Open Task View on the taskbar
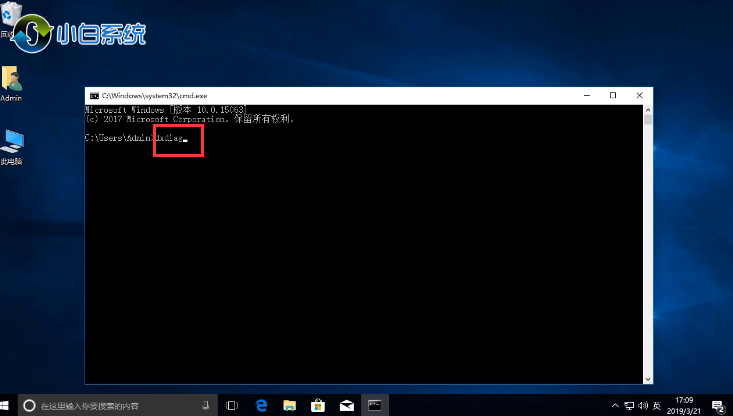This screenshot has height=416, width=733. click(232, 405)
